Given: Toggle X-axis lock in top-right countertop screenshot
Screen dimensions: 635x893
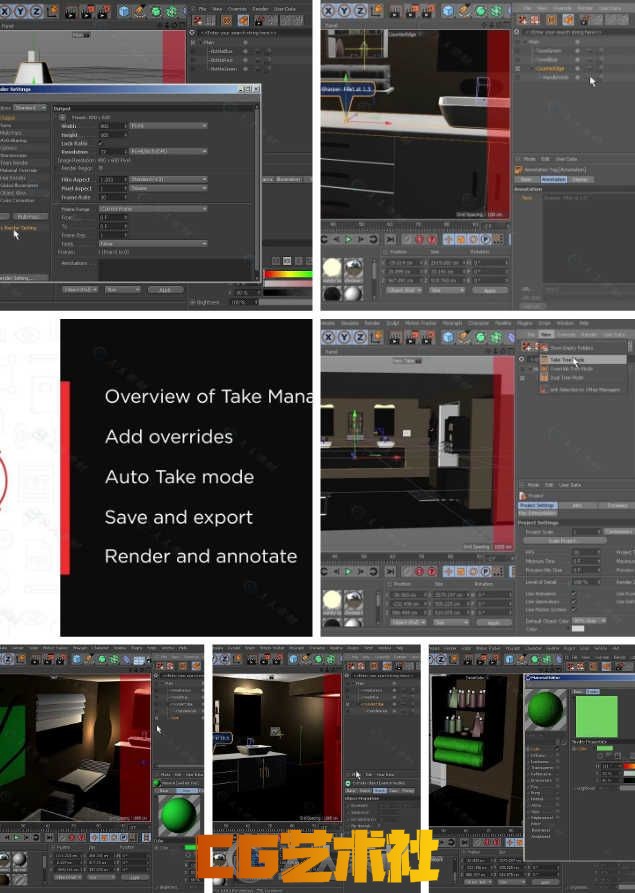Looking at the screenshot, I should [x=329, y=11].
